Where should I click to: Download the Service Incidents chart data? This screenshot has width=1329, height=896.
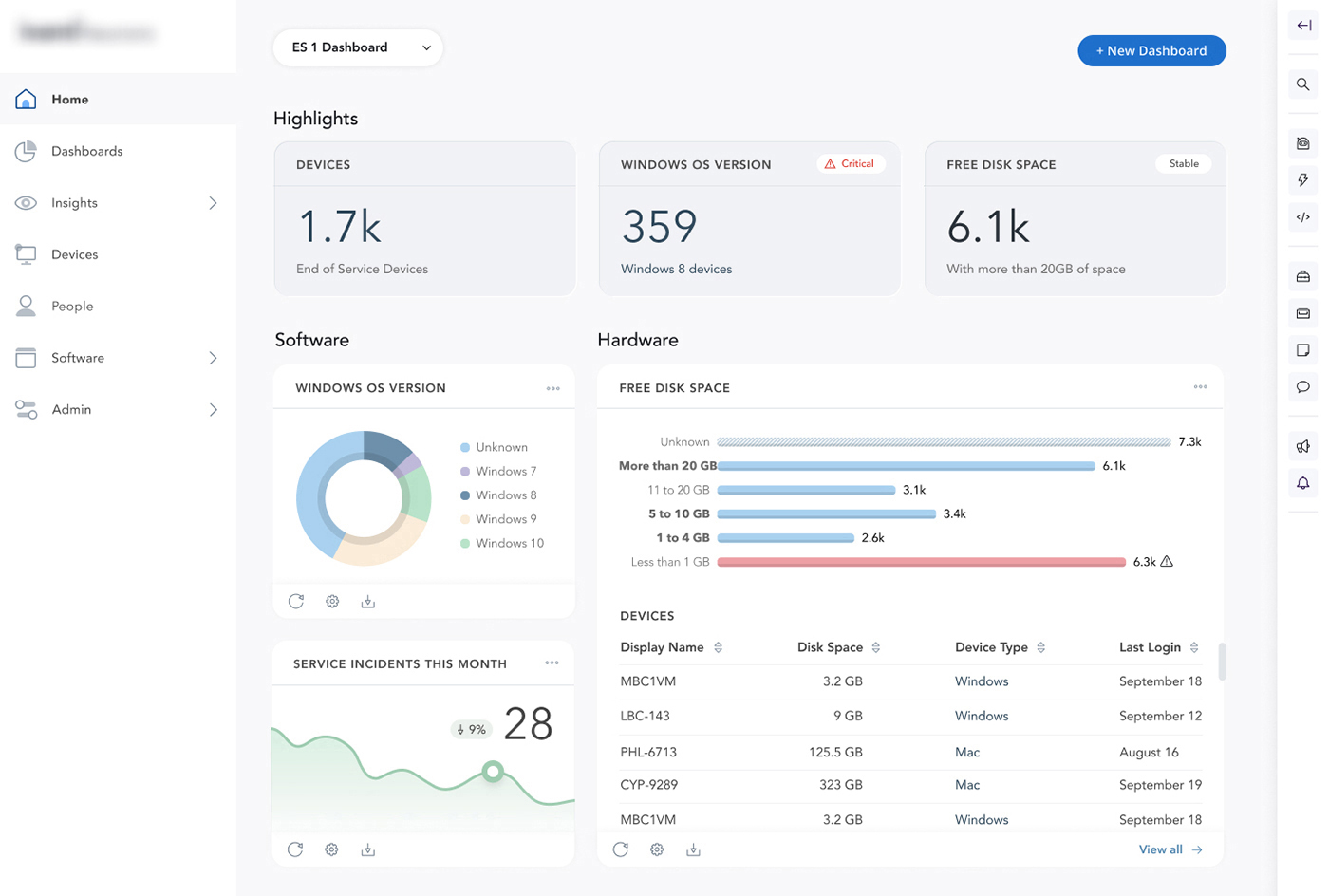pos(368,850)
